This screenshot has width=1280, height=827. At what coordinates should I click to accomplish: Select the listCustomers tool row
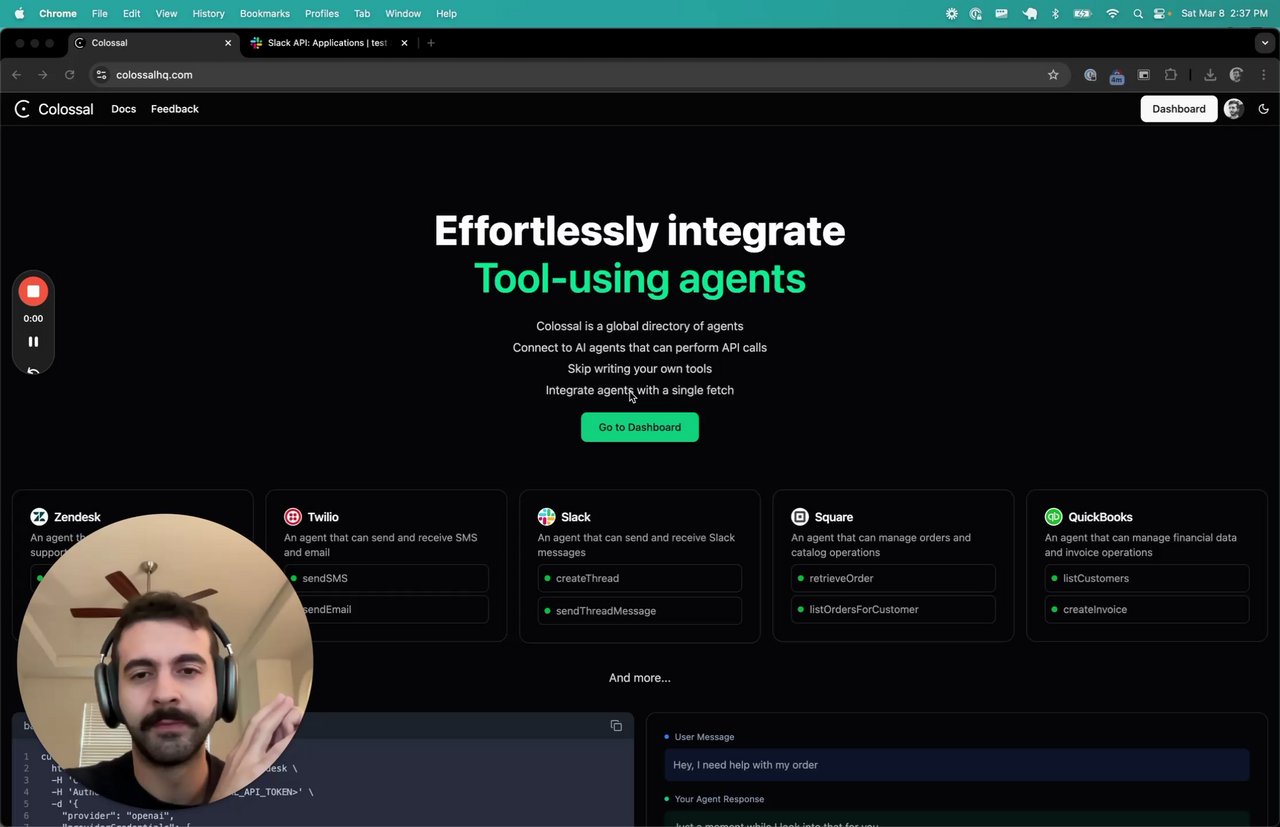(x=1147, y=578)
